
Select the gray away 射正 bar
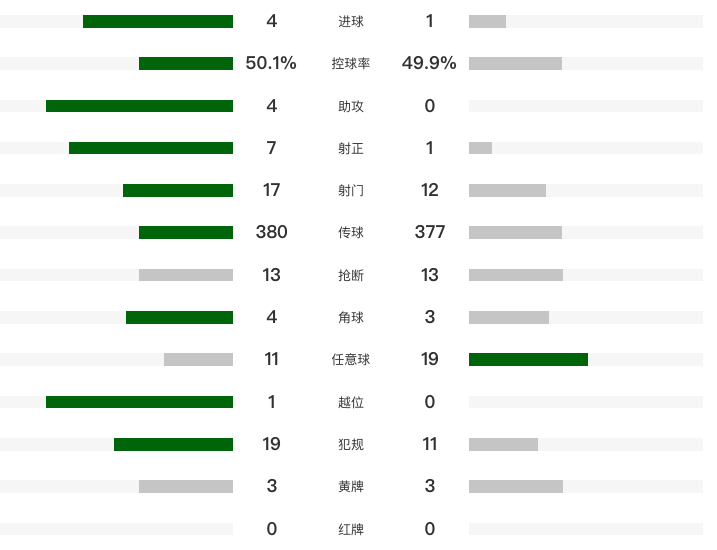[x=481, y=148]
